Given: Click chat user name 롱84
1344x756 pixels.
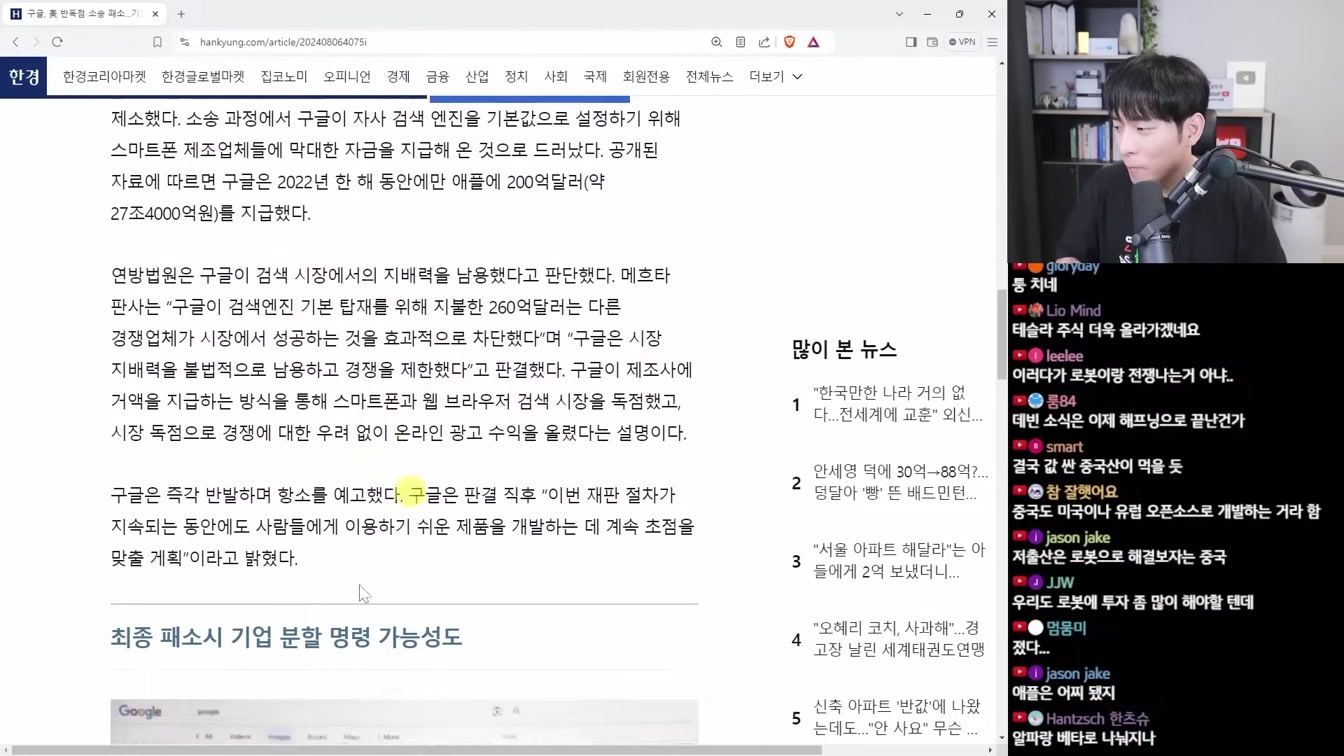Looking at the screenshot, I should point(1061,401).
